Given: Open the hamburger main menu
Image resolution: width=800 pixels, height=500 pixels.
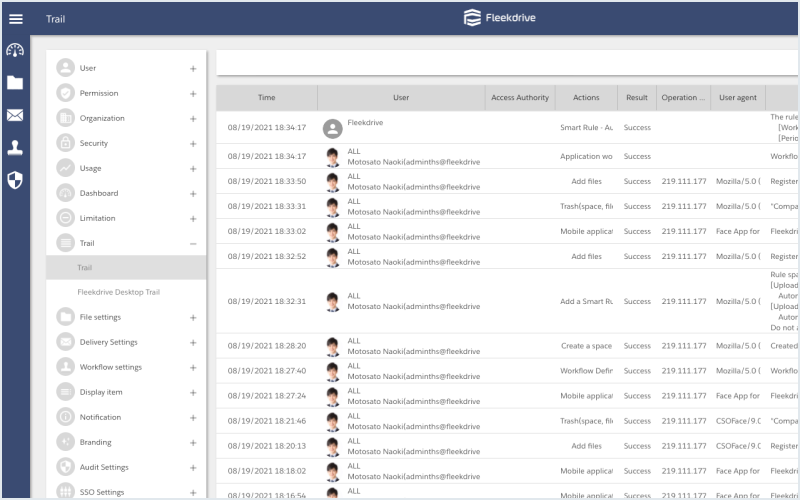Looking at the screenshot, I should [16, 19].
